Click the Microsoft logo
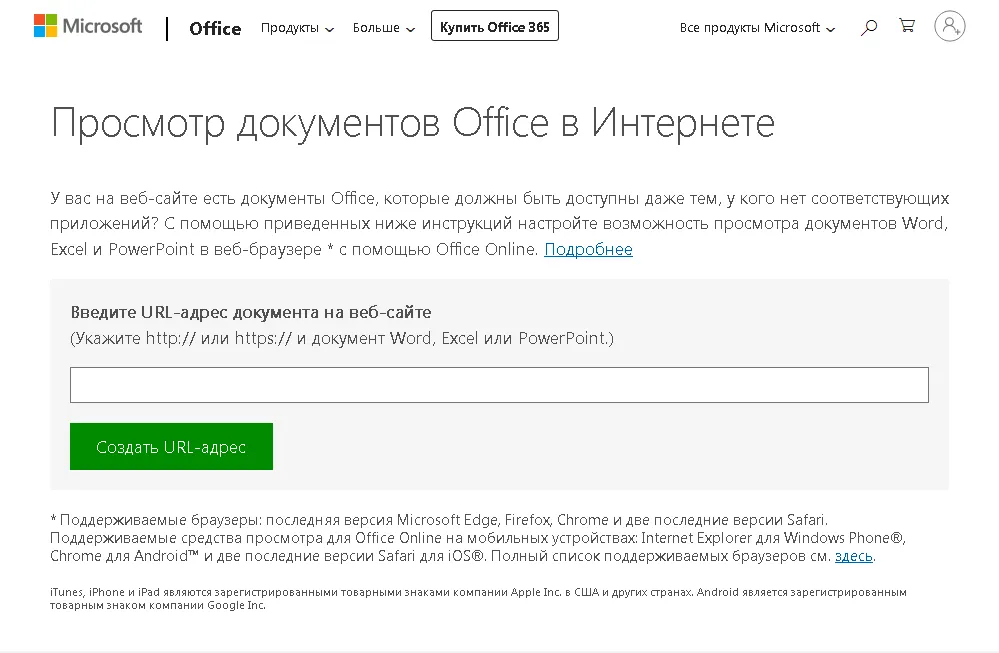The height and width of the screenshot is (653, 999). (x=88, y=26)
